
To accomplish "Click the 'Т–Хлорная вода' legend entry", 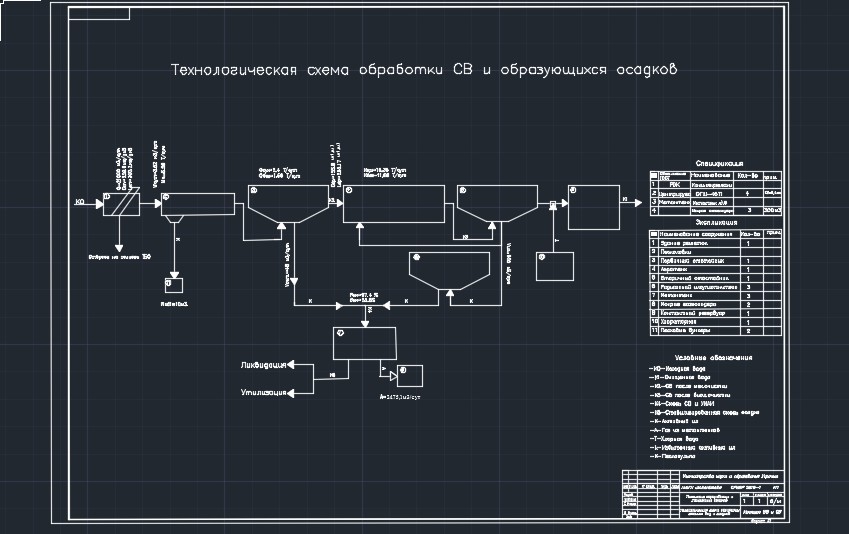I will (x=674, y=439).
